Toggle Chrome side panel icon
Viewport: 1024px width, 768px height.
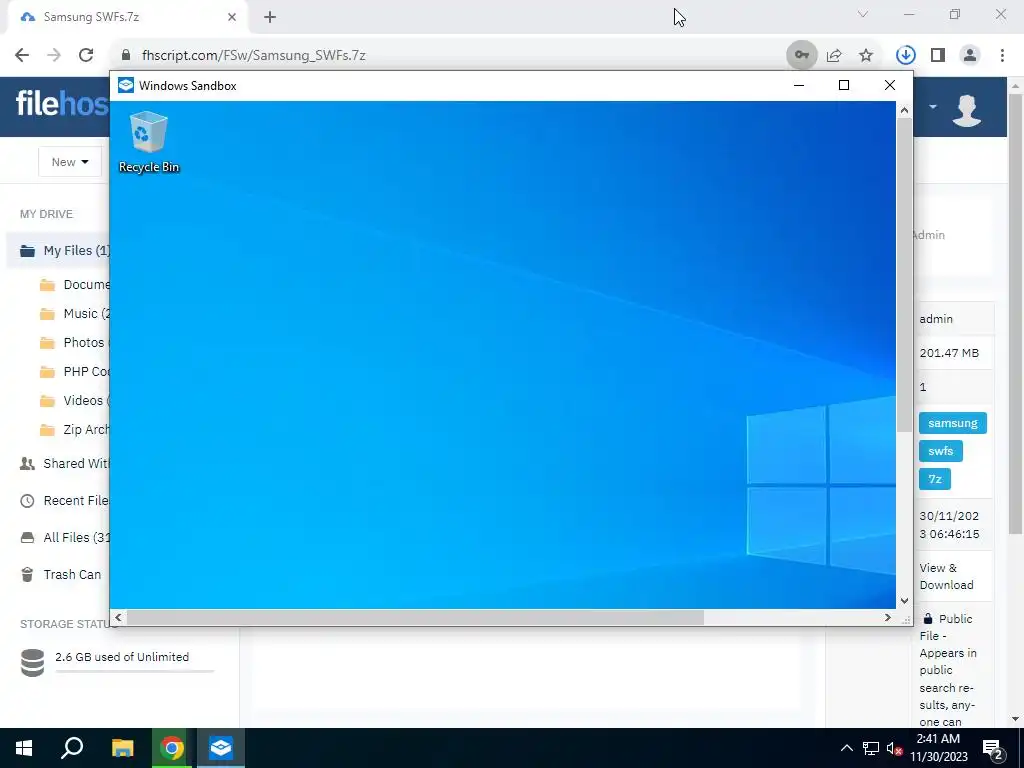[x=938, y=56]
